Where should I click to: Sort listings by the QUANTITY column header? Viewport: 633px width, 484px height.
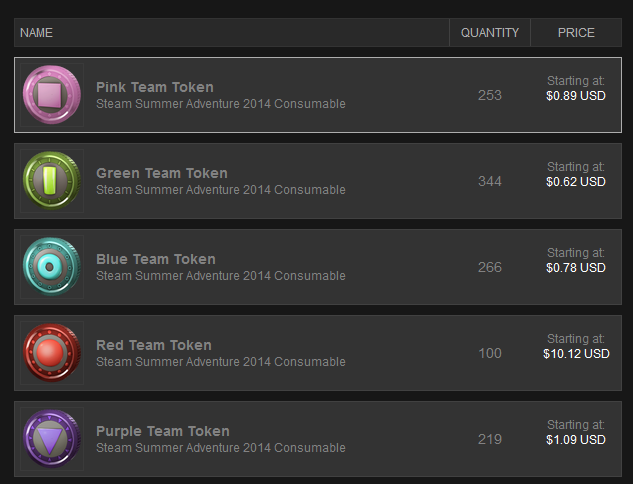point(490,33)
